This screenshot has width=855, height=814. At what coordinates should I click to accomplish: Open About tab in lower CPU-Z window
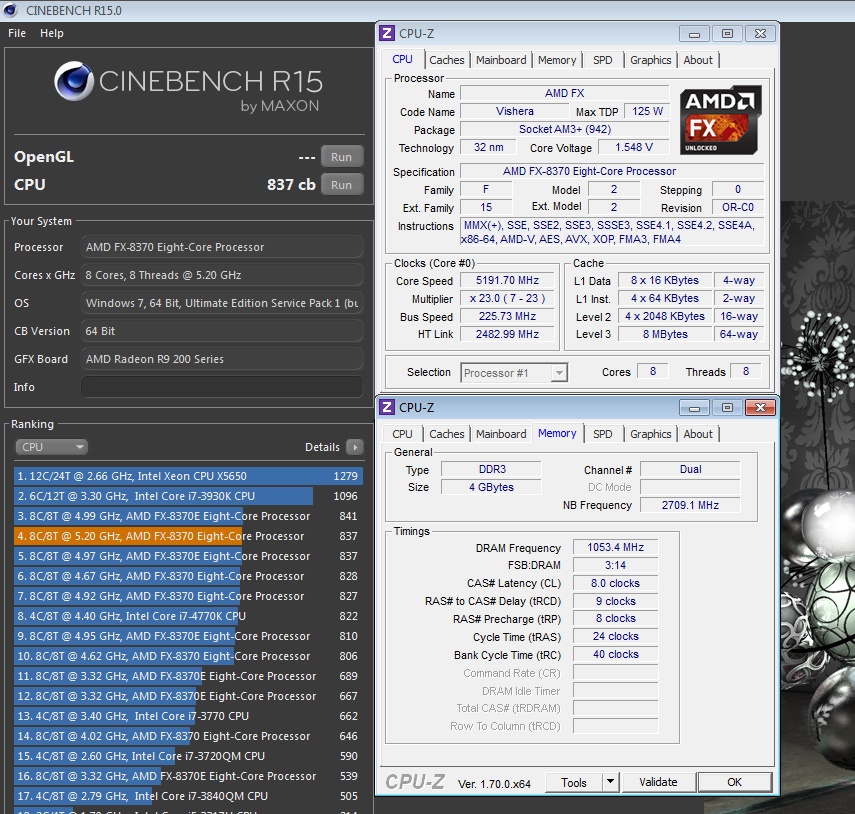tap(698, 434)
